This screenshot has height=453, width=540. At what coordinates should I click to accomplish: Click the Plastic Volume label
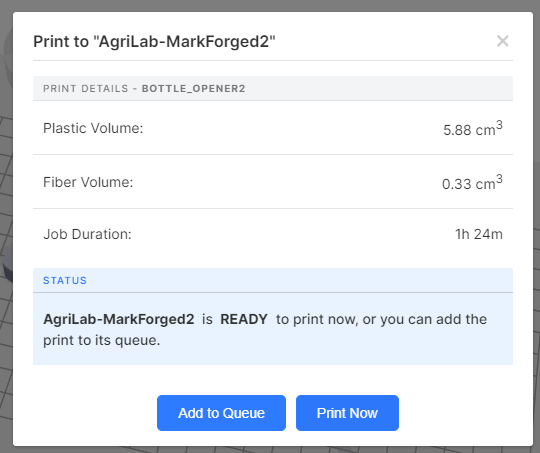coord(93,128)
